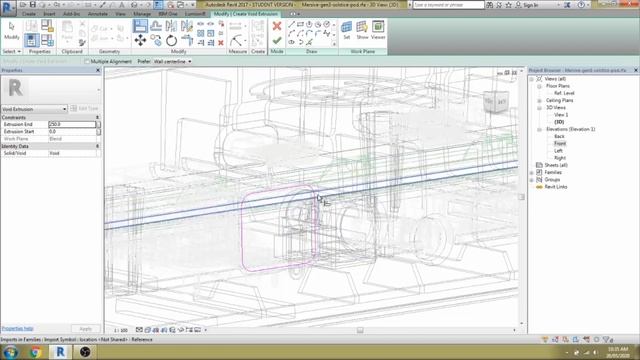The width and height of the screenshot is (640, 360).
Task: Collapse the Identity Data section
Action: (97, 146)
